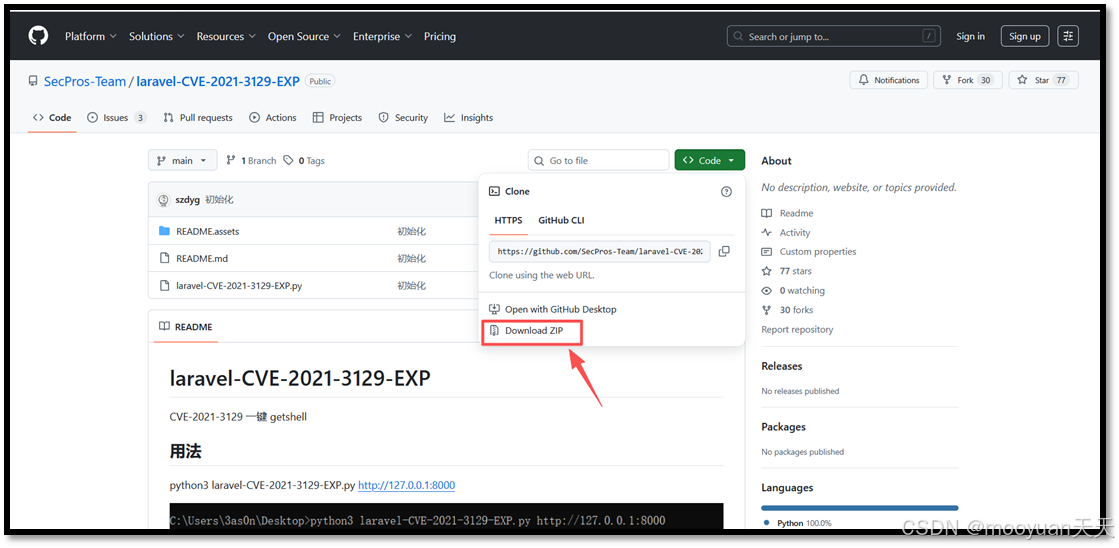1119x548 pixels.
Task: Click the Python 100.0% language link
Action: pyautogui.click(x=797, y=523)
